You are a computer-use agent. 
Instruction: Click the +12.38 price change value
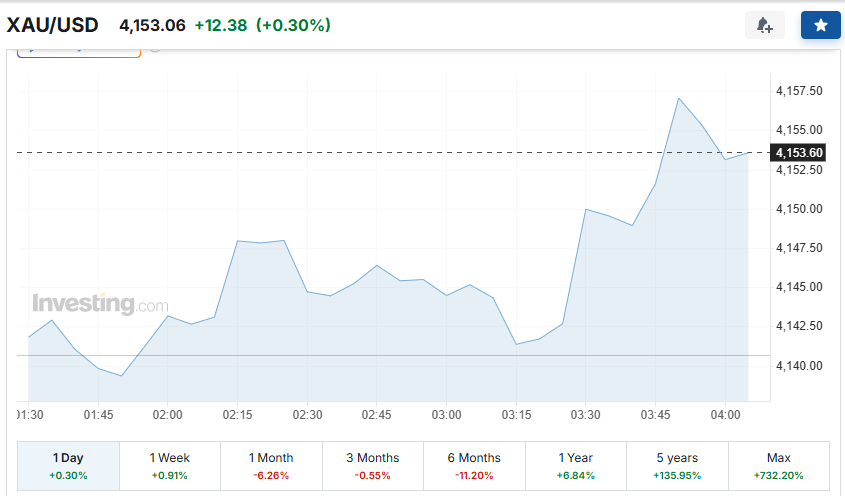220,25
